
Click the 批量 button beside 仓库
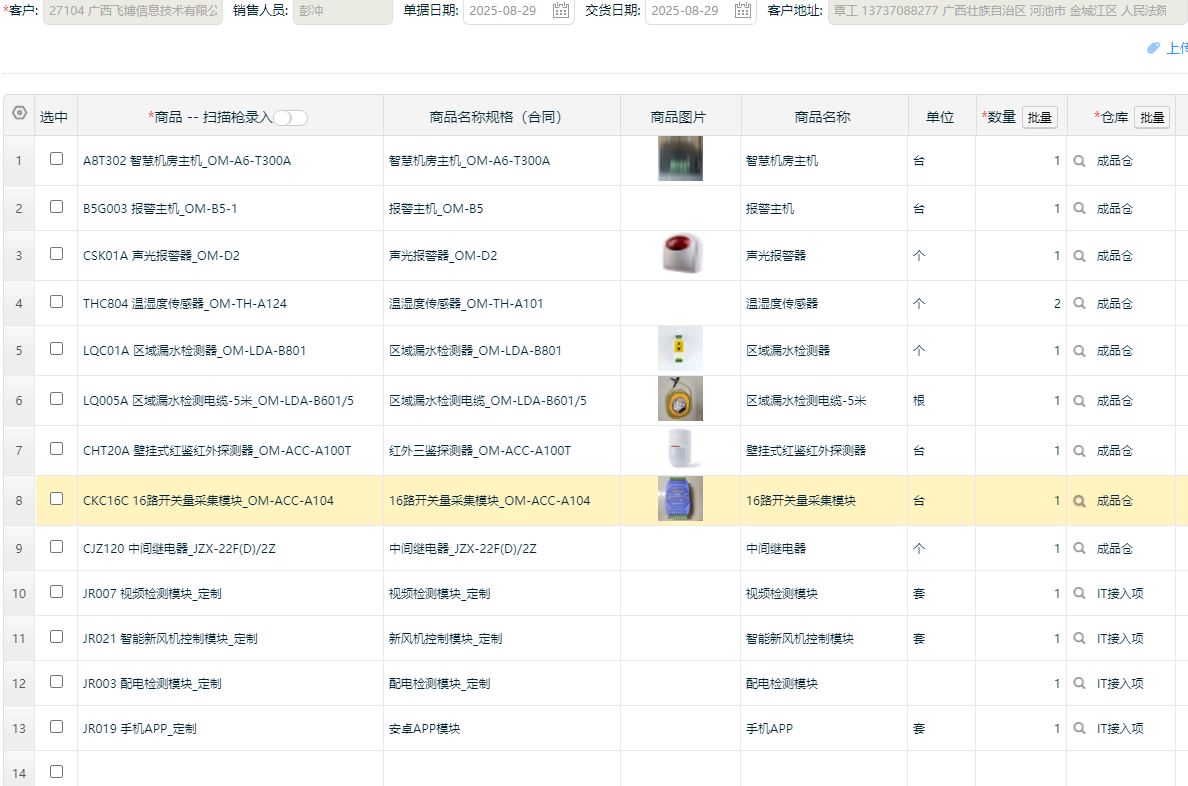[x=1152, y=117]
